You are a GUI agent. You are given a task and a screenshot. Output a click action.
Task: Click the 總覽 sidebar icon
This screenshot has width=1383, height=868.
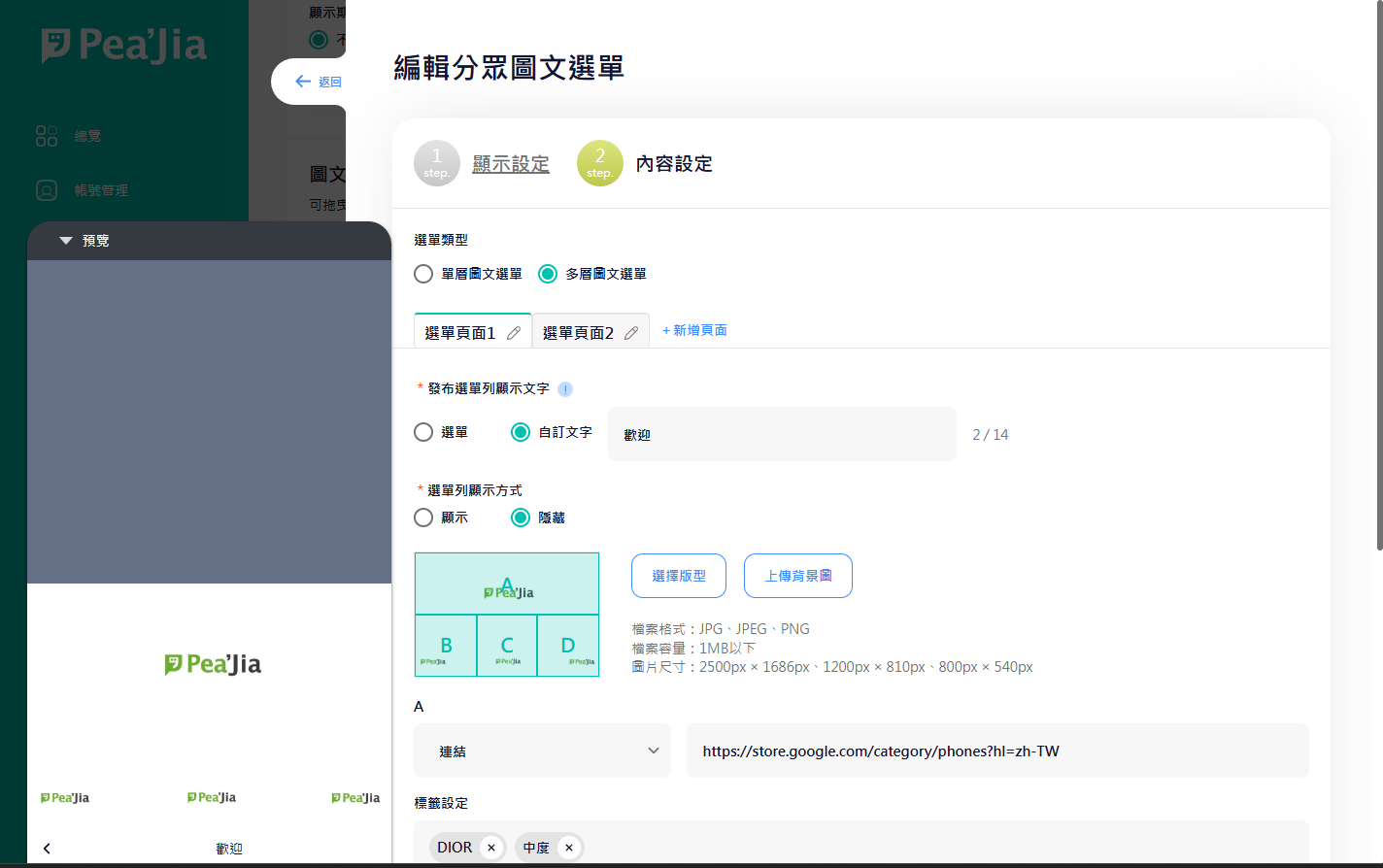[x=47, y=136]
